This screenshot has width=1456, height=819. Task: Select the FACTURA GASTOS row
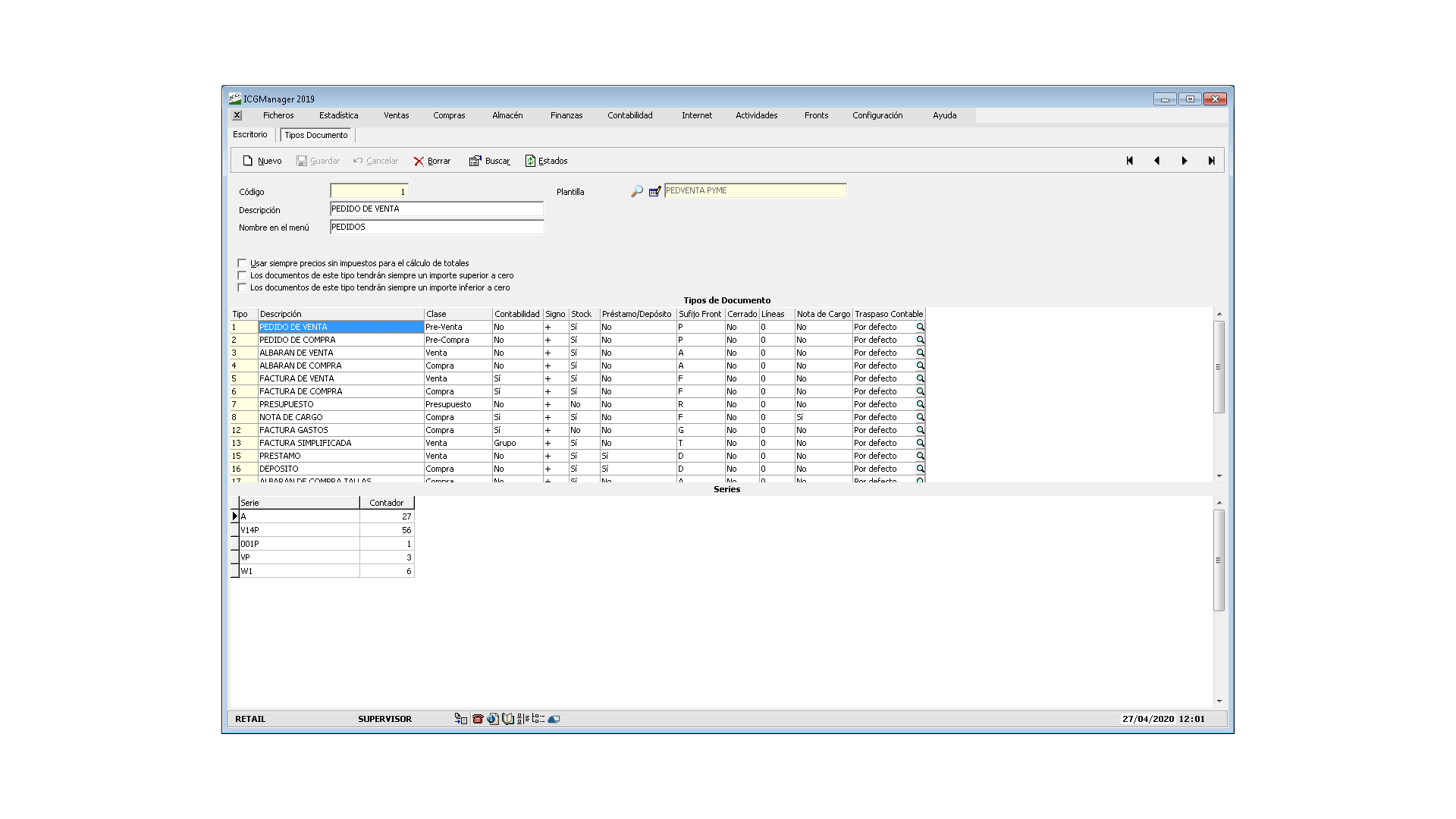[577, 430]
